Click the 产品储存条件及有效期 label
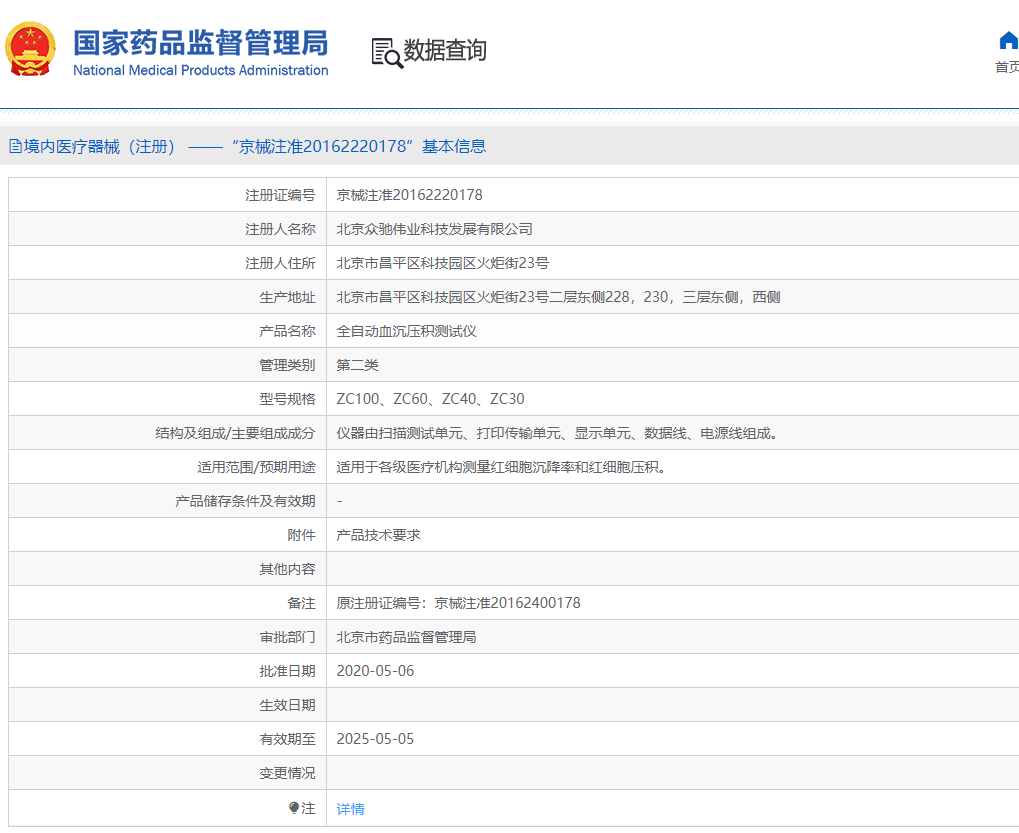The width and height of the screenshot is (1019, 833). point(245,501)
